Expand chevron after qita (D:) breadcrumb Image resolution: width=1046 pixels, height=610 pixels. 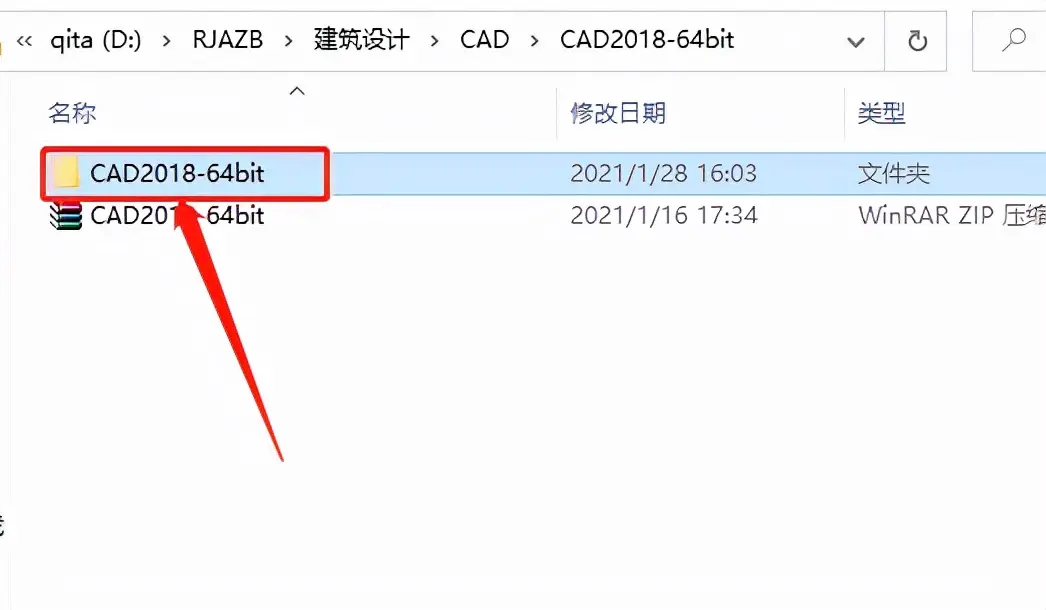click(x=167, y=41)
